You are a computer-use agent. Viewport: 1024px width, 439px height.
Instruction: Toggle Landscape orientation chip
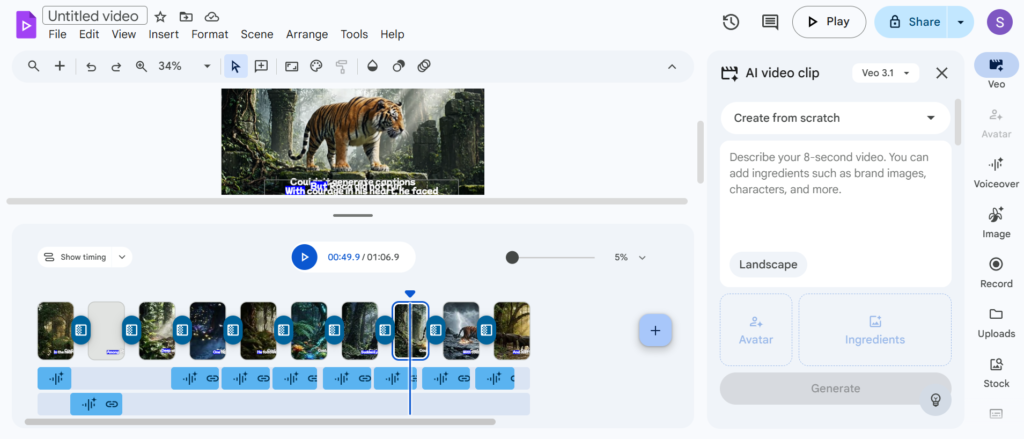(x=768, y=265)
